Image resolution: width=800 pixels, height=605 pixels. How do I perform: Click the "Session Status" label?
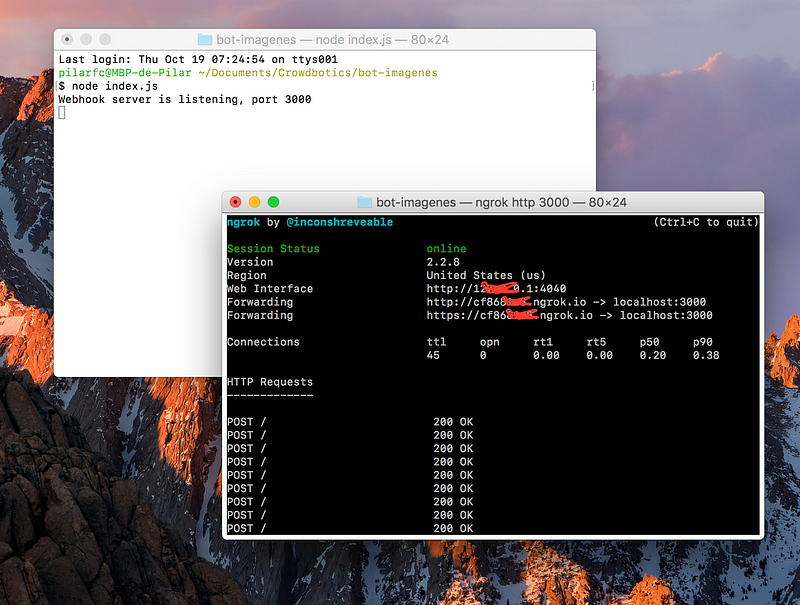273,248
